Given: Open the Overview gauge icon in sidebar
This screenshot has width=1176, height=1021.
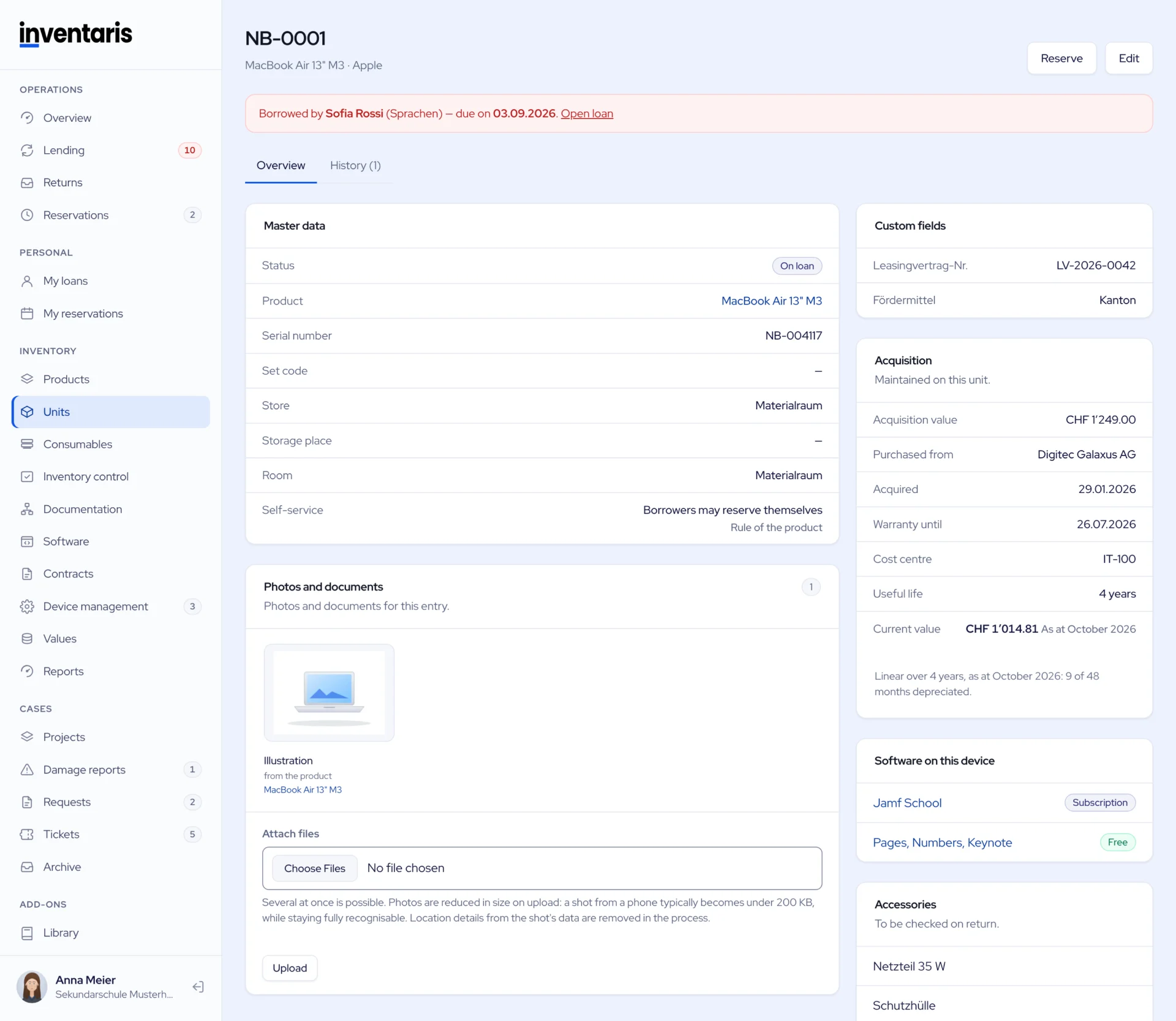Looking at the screenshot, I should pyautogui.click(x=27, y=118).
